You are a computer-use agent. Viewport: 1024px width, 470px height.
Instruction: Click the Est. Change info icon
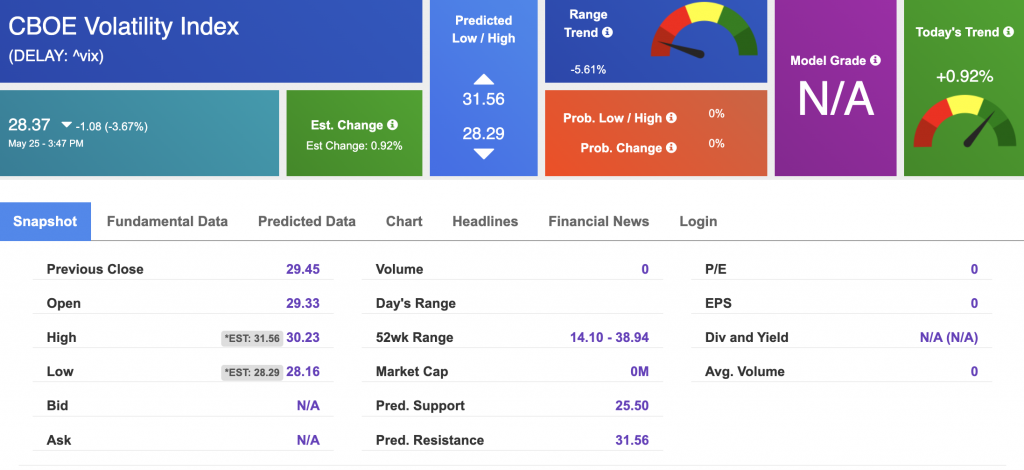(392, 125)
